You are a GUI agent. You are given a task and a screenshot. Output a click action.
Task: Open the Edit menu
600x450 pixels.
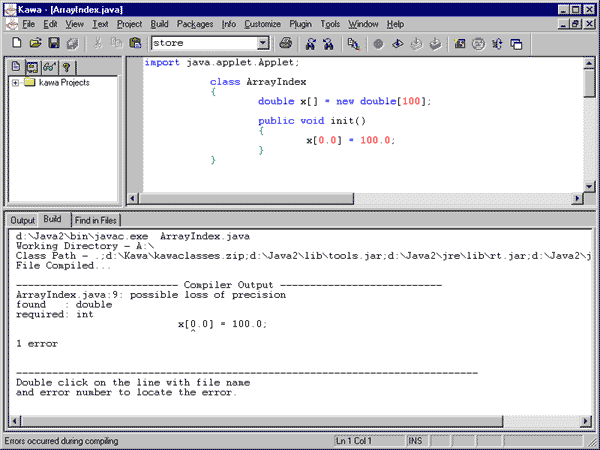tap(50, 24)
